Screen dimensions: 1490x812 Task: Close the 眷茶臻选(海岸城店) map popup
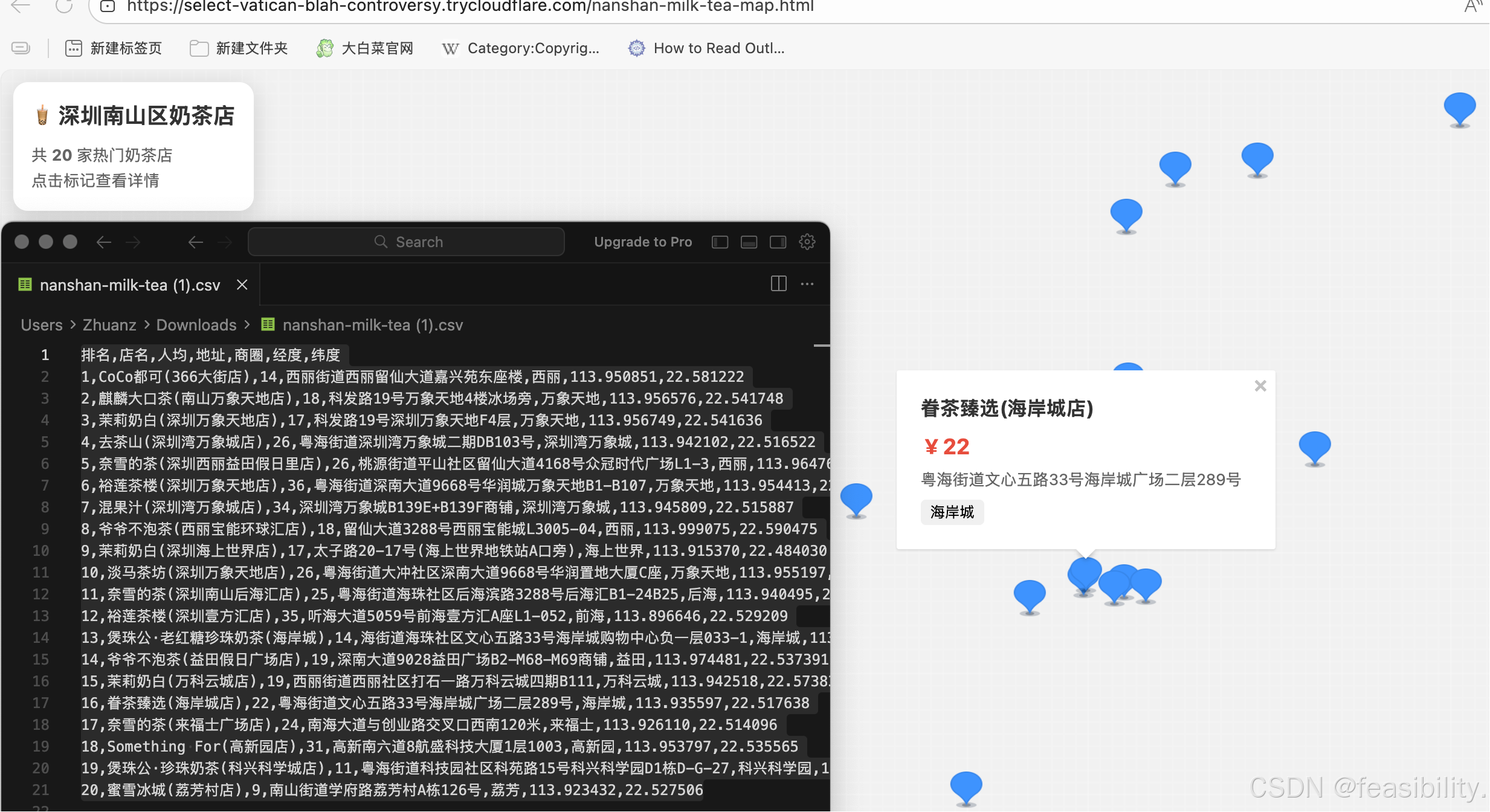pyautogui.click(x=1259, y=385)
